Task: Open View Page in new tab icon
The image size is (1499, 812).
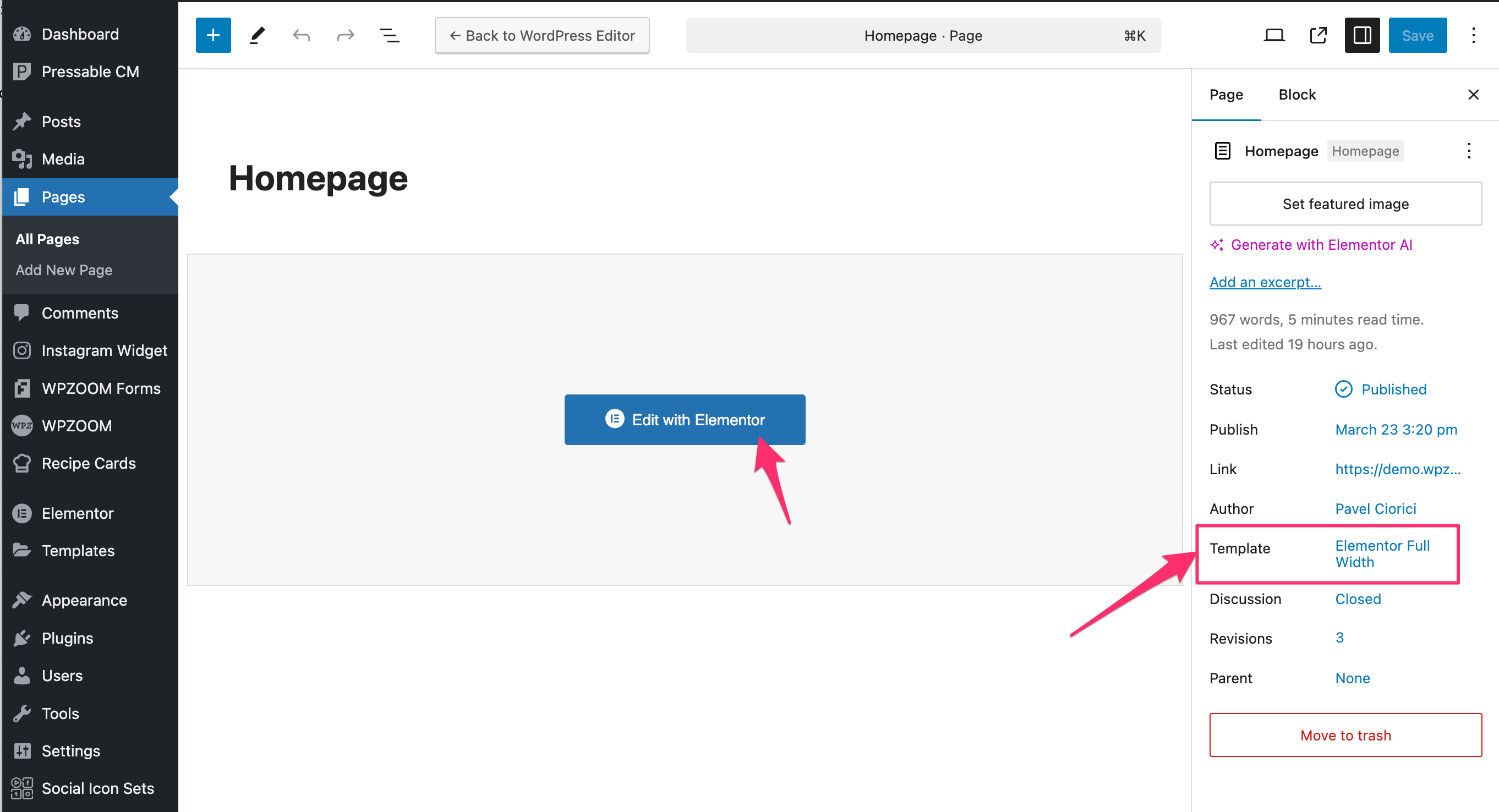Action: [x=1318, y=35]
